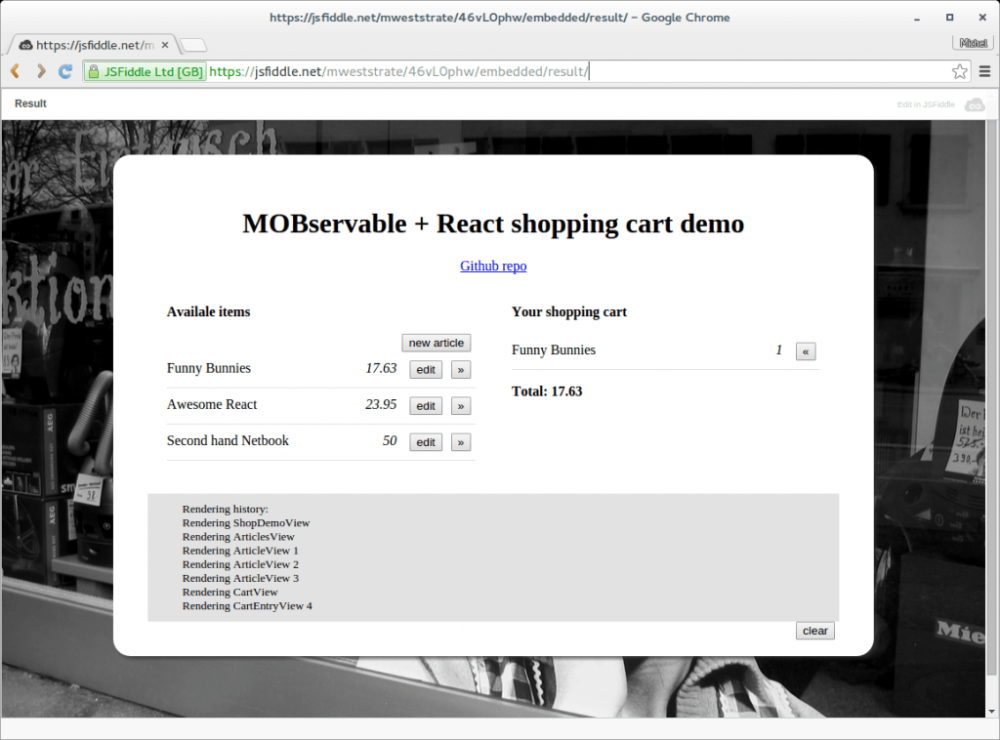
Task: Bookmark this page with the star icon
Action: [x=959, y=71]
